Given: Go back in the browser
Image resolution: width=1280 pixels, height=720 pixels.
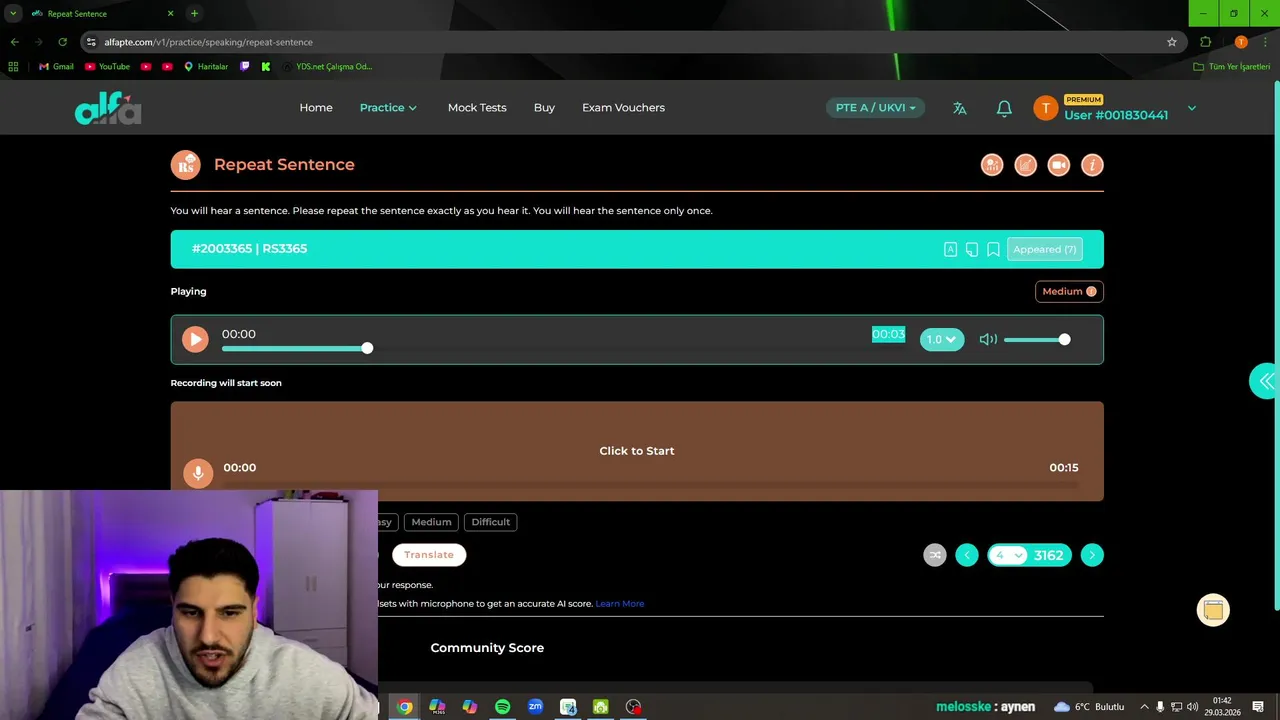Looking at the screenshot, I should point(14,42).
